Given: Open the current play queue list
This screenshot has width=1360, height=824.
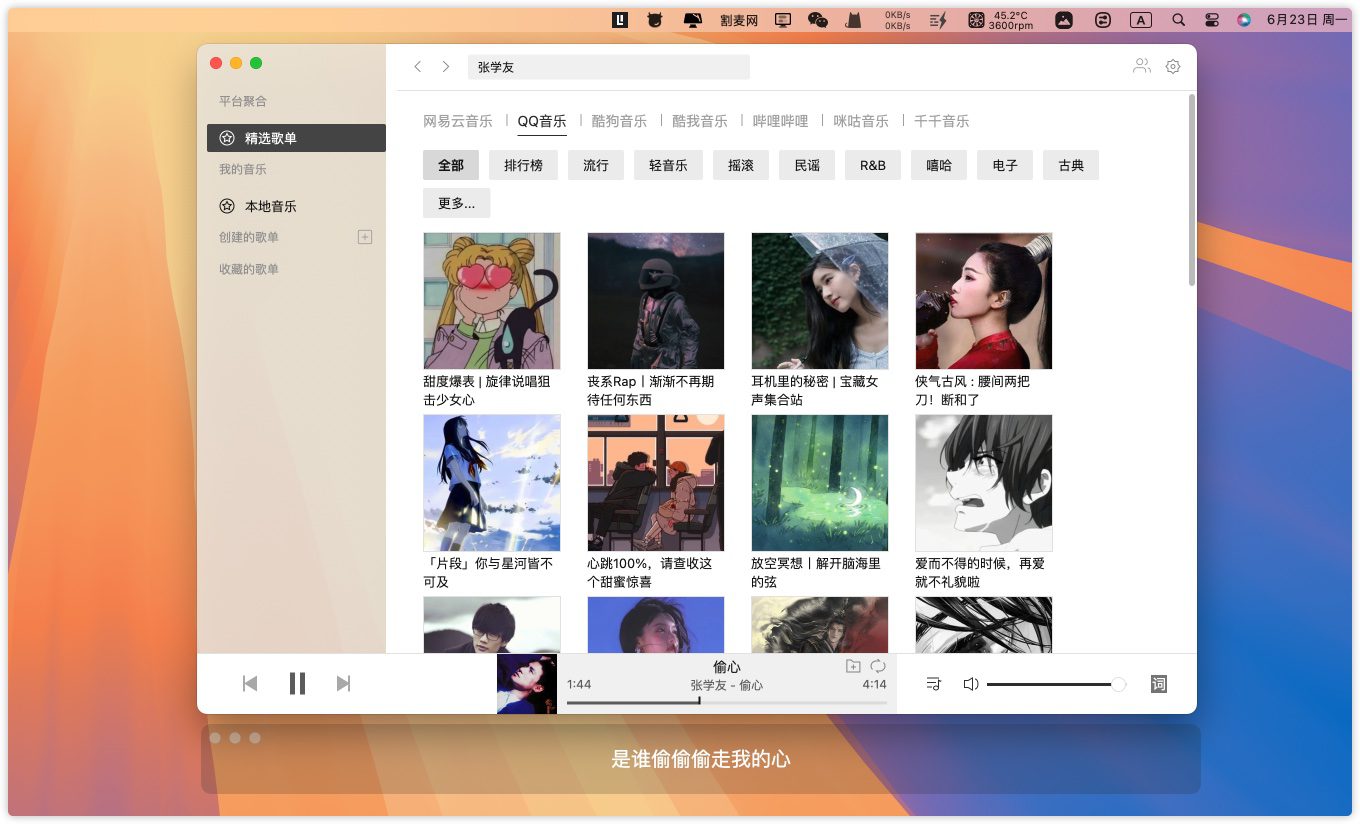Looking at the screenshot, I should coord(934,684).
